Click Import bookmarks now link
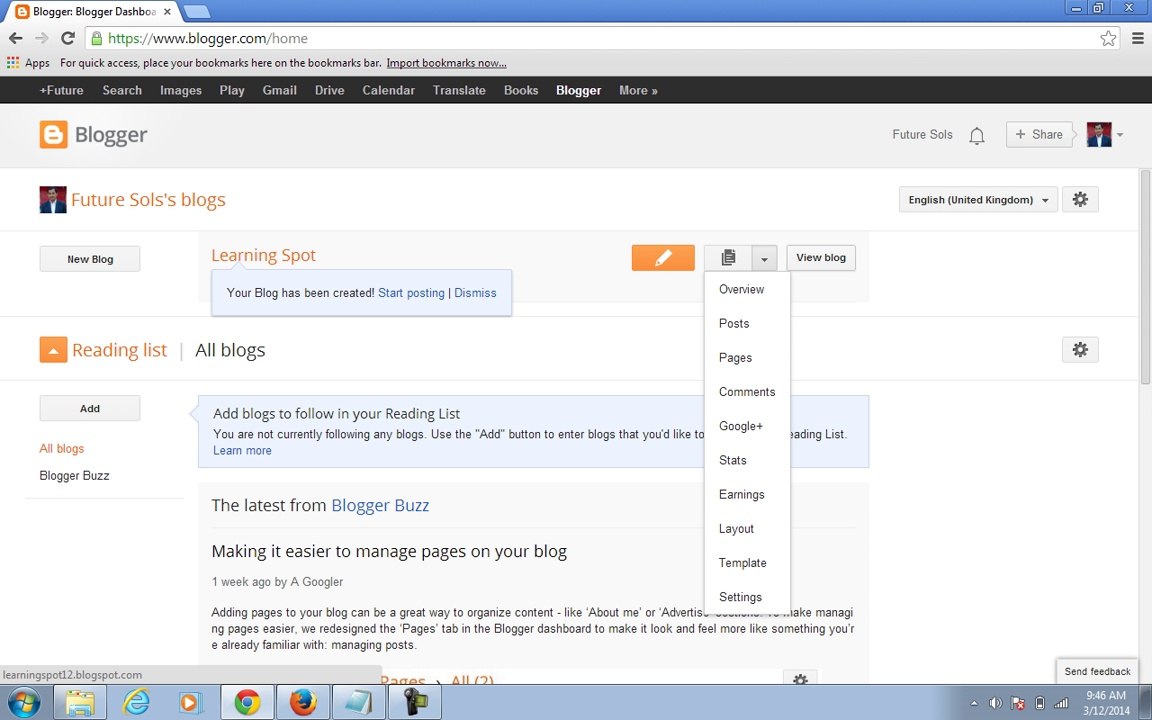Screen dimensions: 1152x720 447,63
